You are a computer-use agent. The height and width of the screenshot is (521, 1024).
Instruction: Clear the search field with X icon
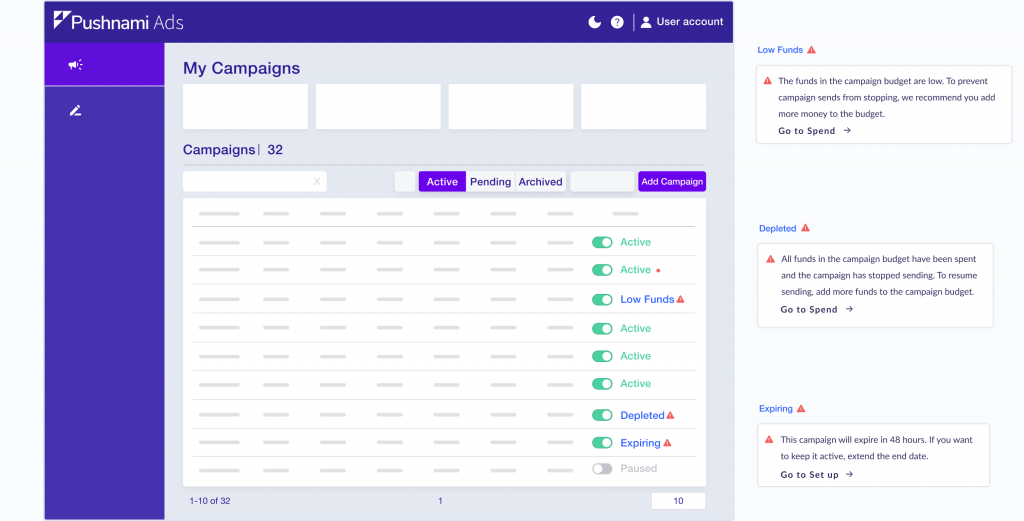pos(317,182)
